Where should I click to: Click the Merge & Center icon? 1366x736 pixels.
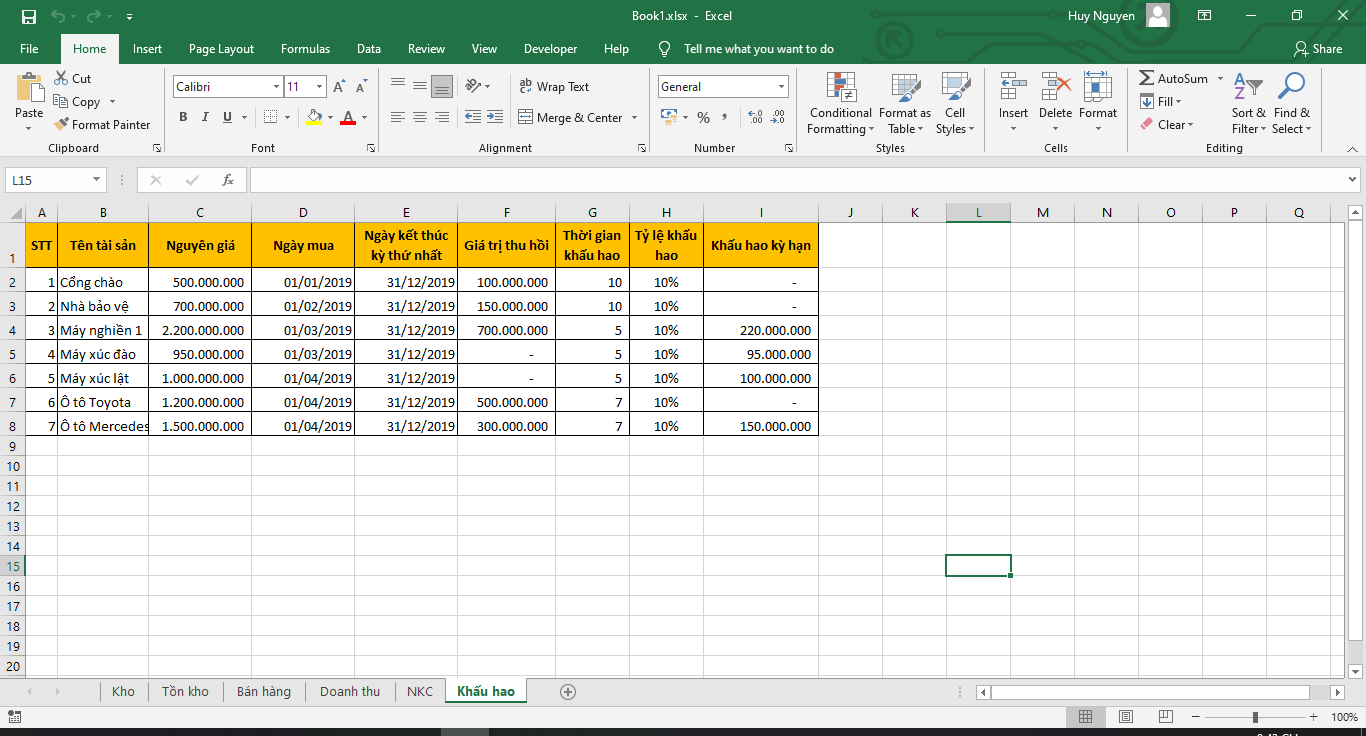(x=527, y=118)
